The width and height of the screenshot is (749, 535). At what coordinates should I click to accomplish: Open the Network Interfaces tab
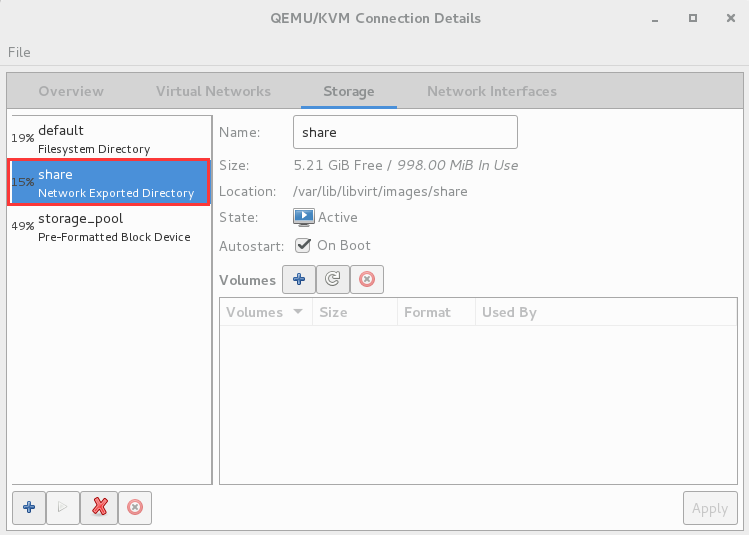(x=492, y=91)
